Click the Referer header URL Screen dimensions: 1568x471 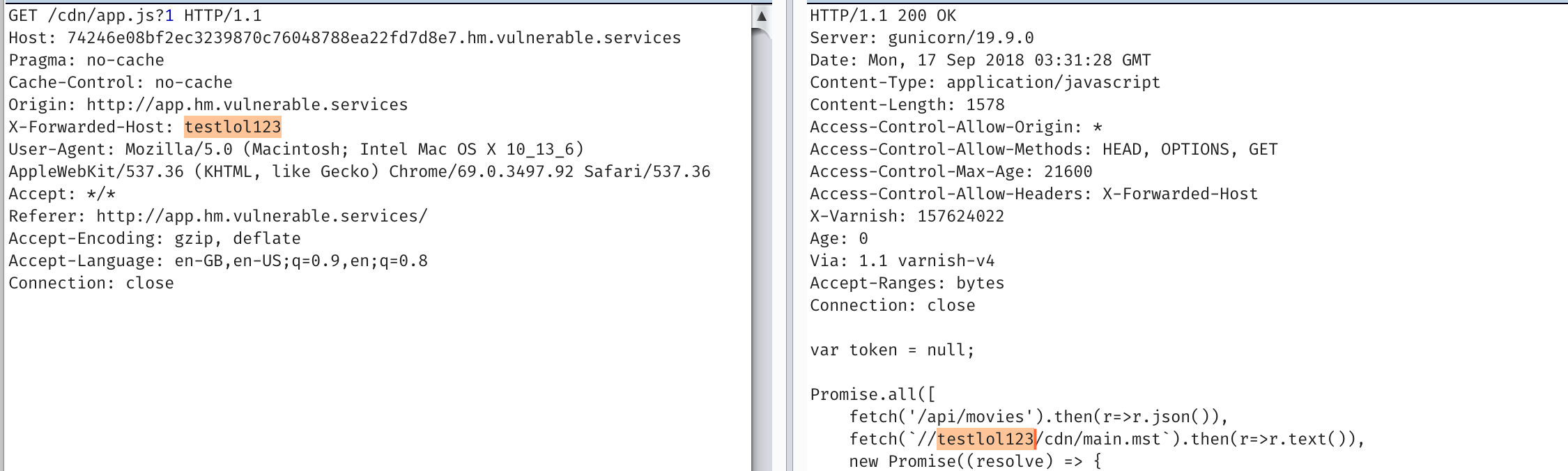click(x=261, y=216)
